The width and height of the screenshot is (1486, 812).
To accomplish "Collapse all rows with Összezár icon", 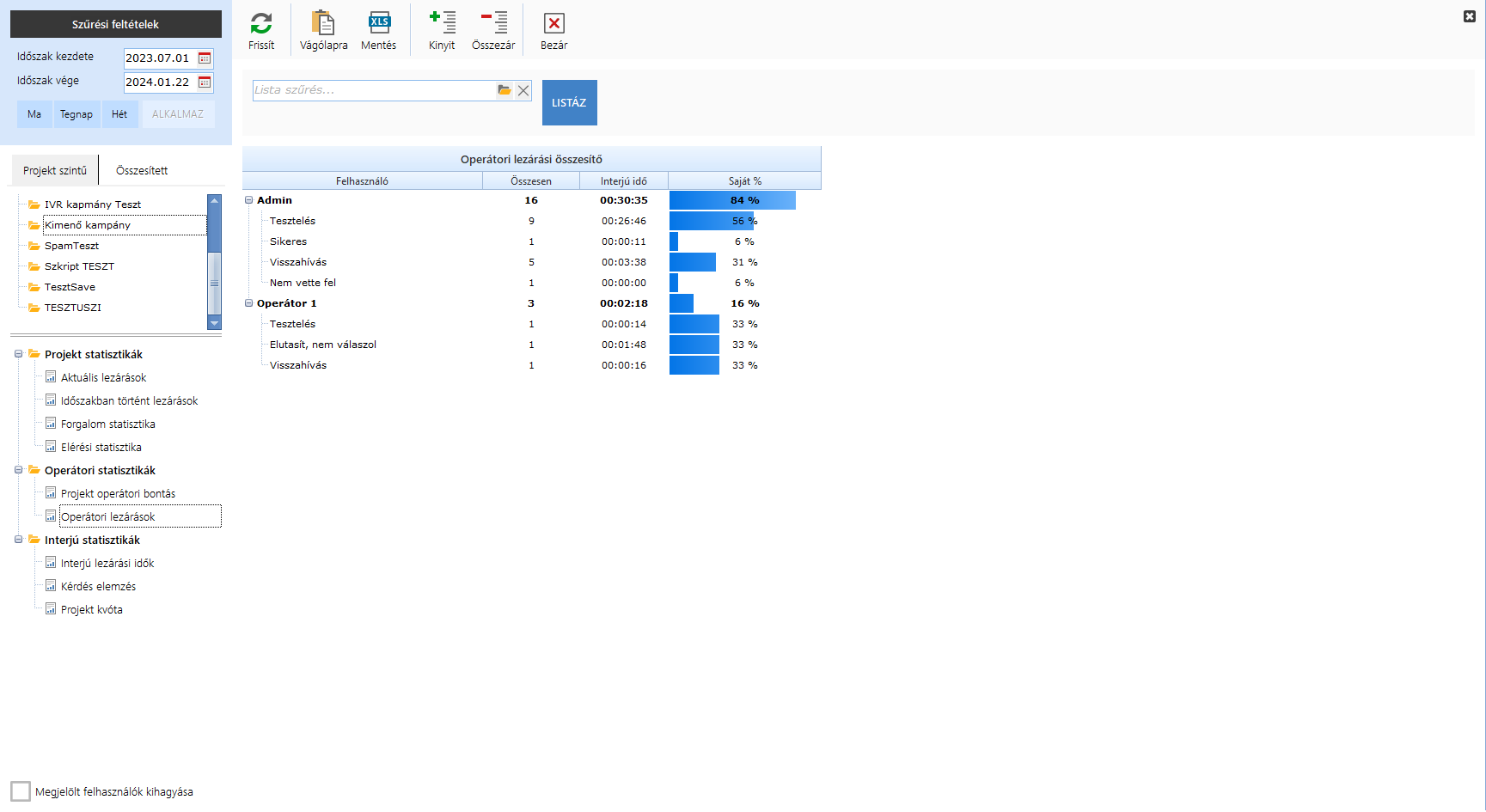I will click(x=493, y=23).
